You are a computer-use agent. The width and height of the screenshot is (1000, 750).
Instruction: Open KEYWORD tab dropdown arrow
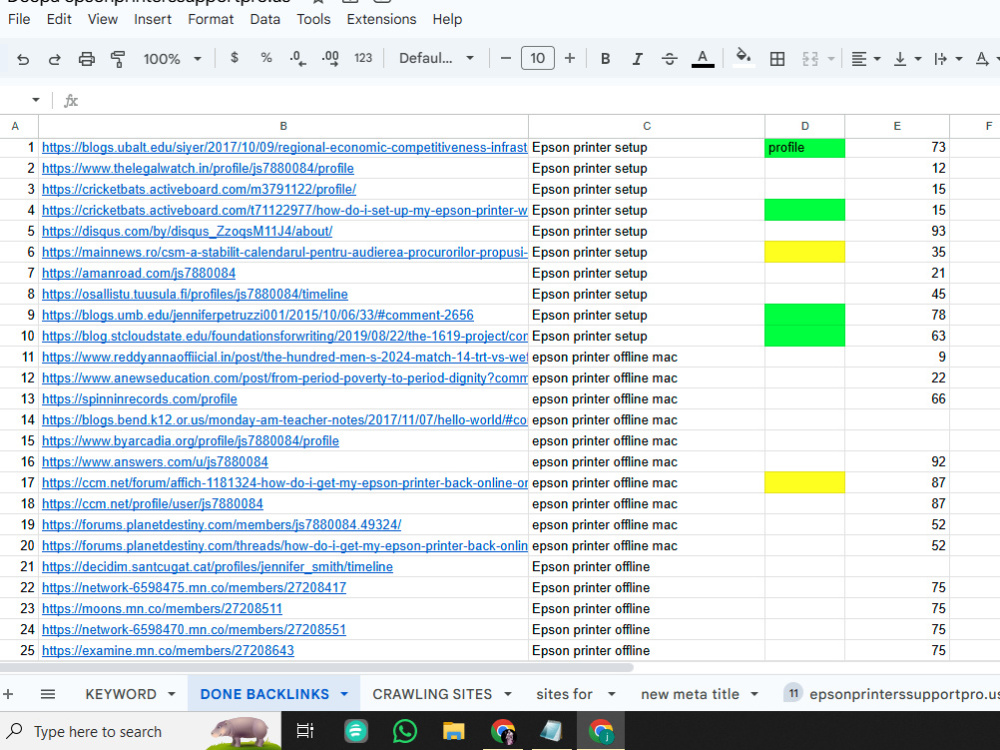pyautogui.click(x=172, y=694)
